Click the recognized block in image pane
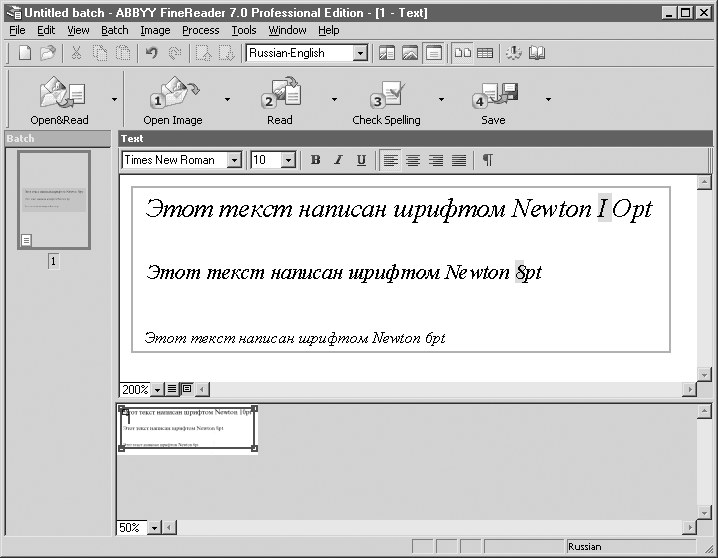 coord(188,429)
